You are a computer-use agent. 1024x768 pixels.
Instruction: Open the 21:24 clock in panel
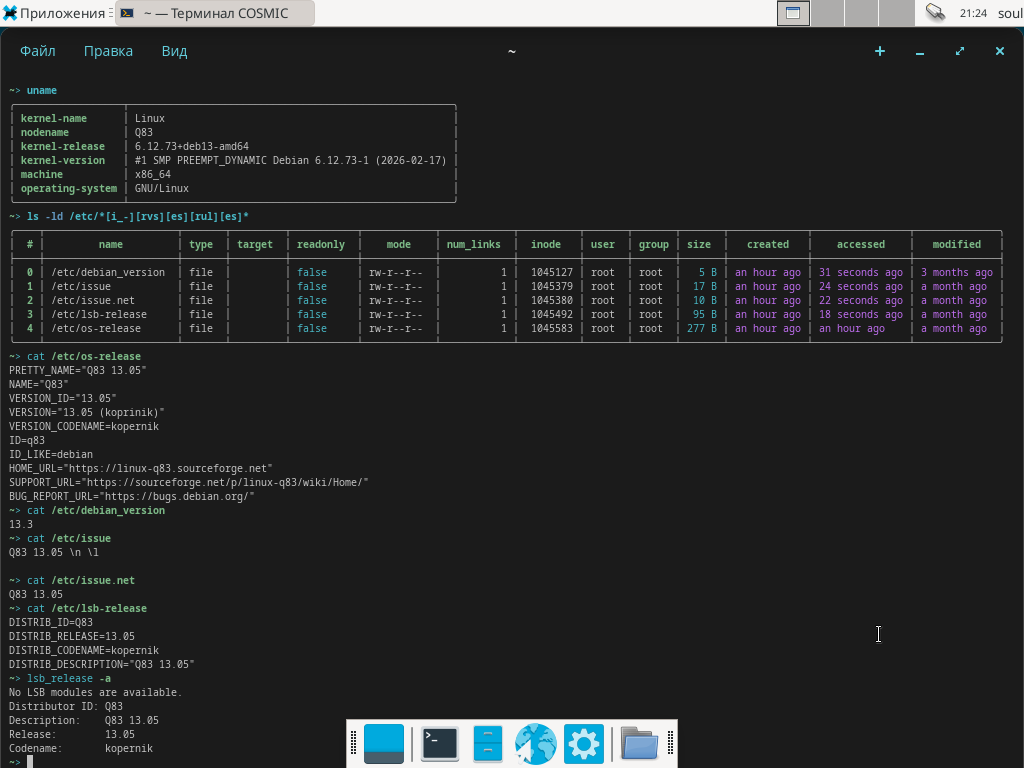click(x=973, y=13)
